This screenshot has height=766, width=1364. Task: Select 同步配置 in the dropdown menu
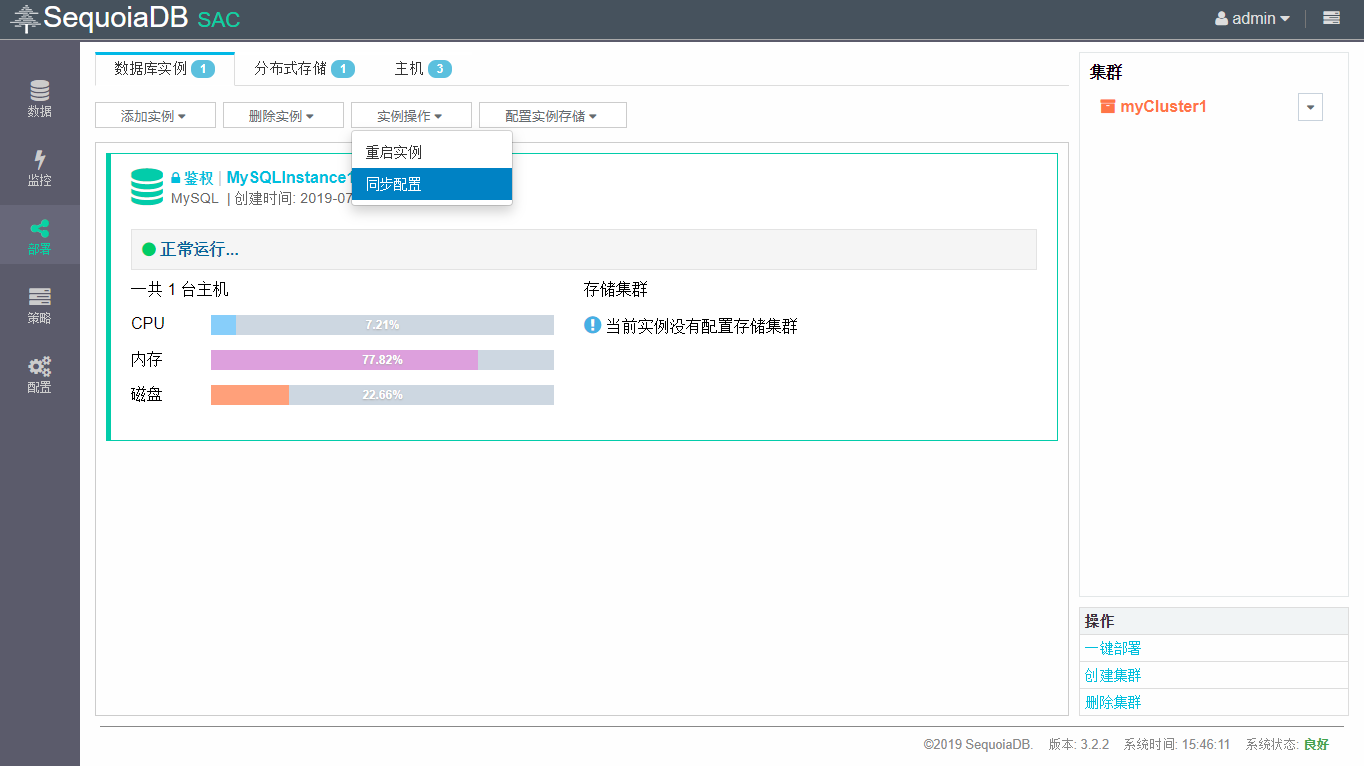click(x=394, y=185)
